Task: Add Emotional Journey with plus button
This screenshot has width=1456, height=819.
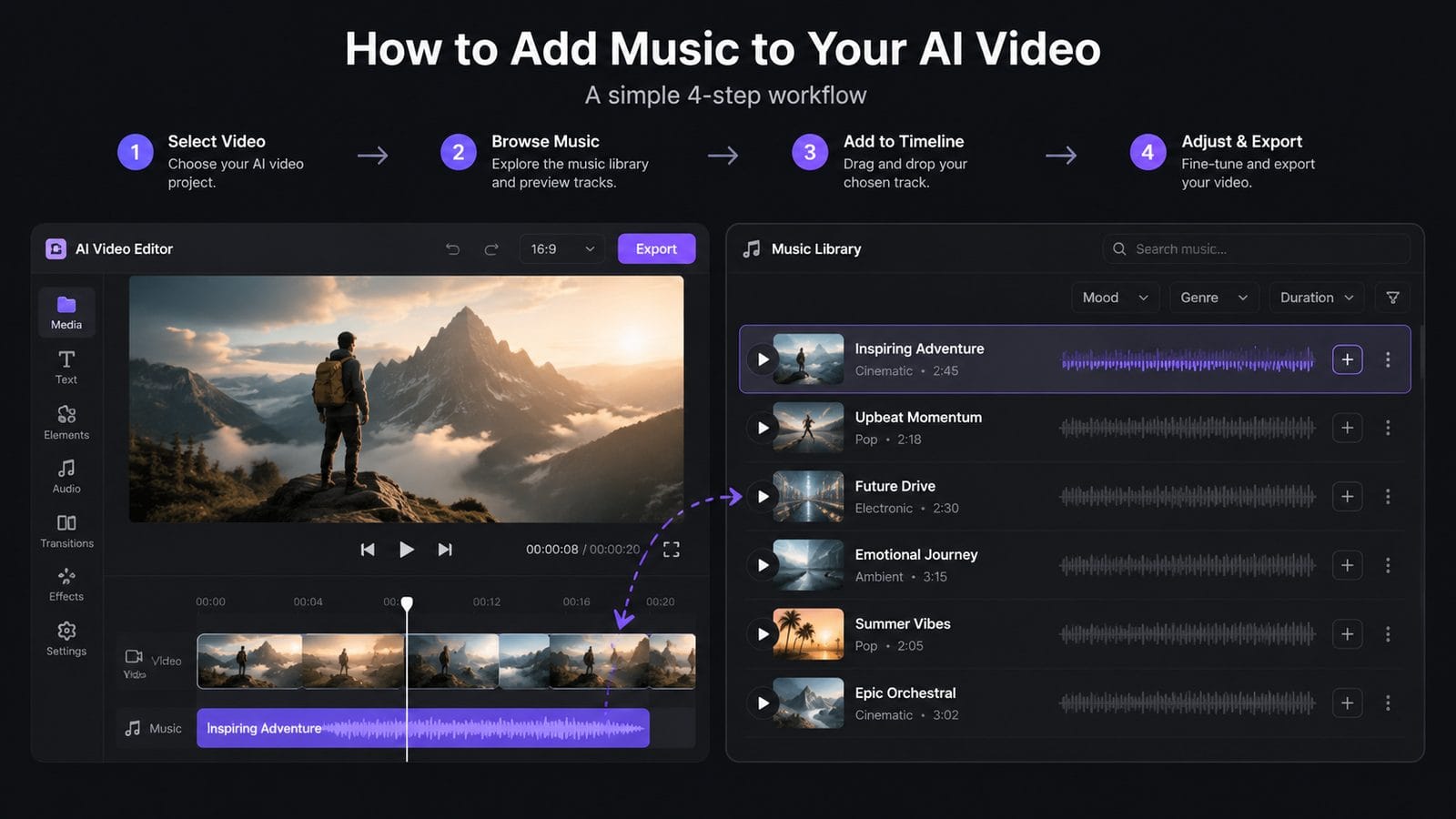Action: pyautogui.click(x=1348, y=565)
